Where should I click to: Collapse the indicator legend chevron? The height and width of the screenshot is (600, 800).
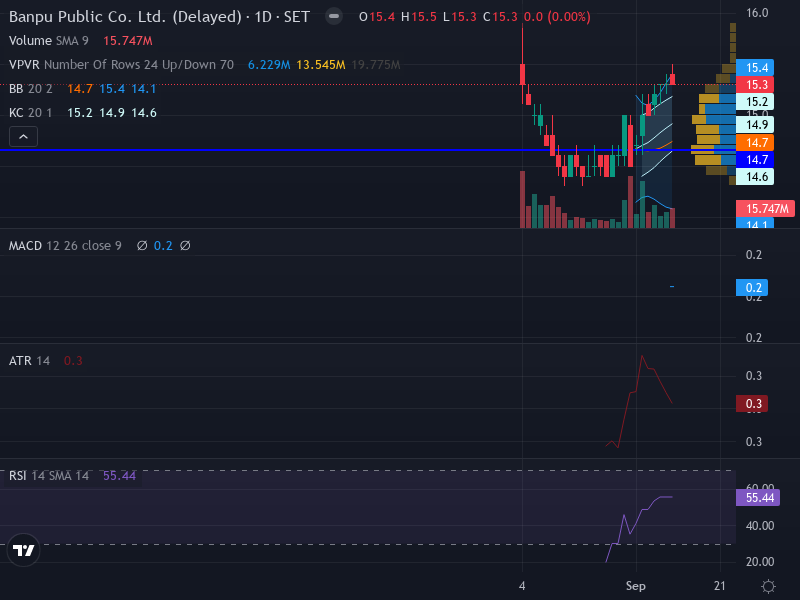[23, 137]
